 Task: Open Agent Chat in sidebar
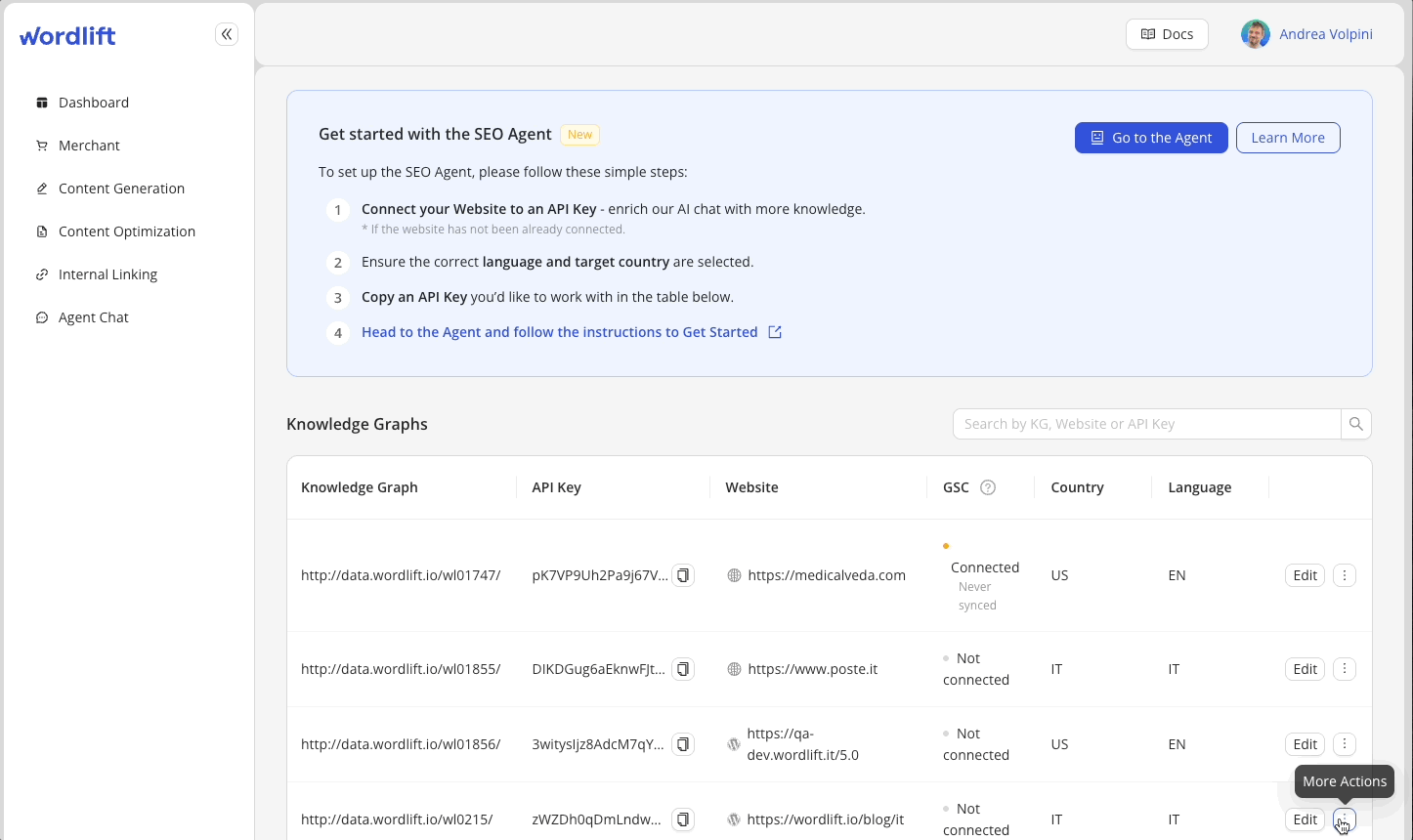(x=94, y=317)
